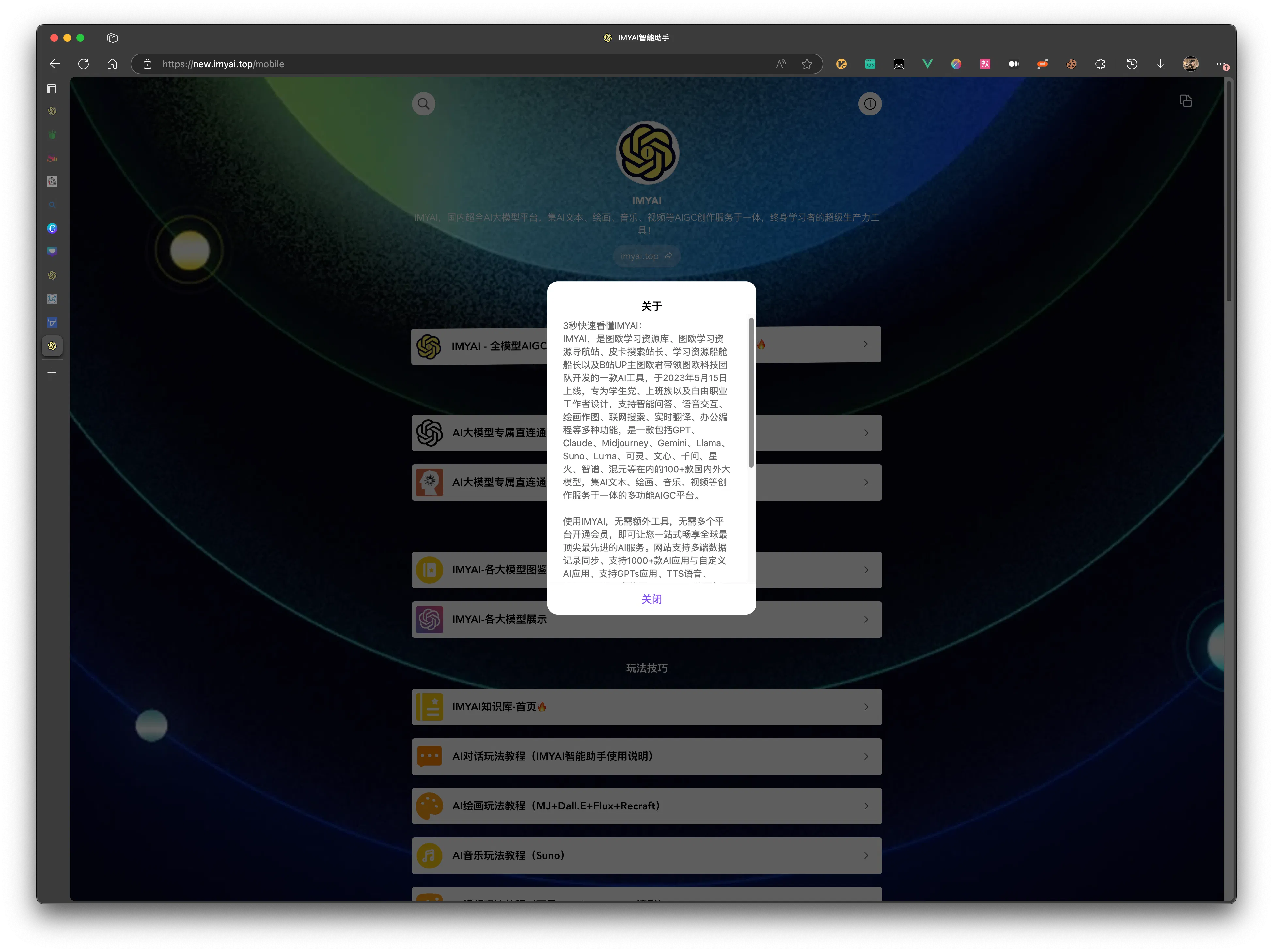Switch to the heart speech-bubble vertical tab
The width and height of the screenshot is (1273, 952).
click(x=52, y=251)
